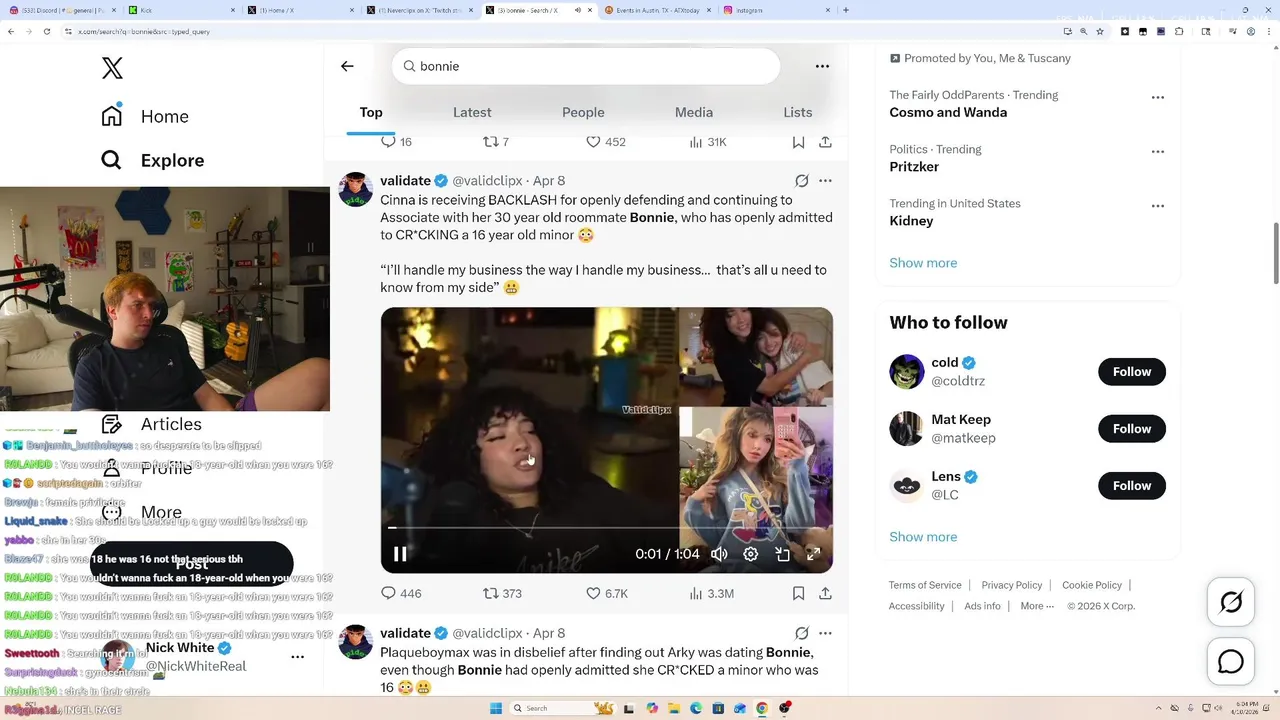Open the more menu on the first validate post

click(825, 181)
